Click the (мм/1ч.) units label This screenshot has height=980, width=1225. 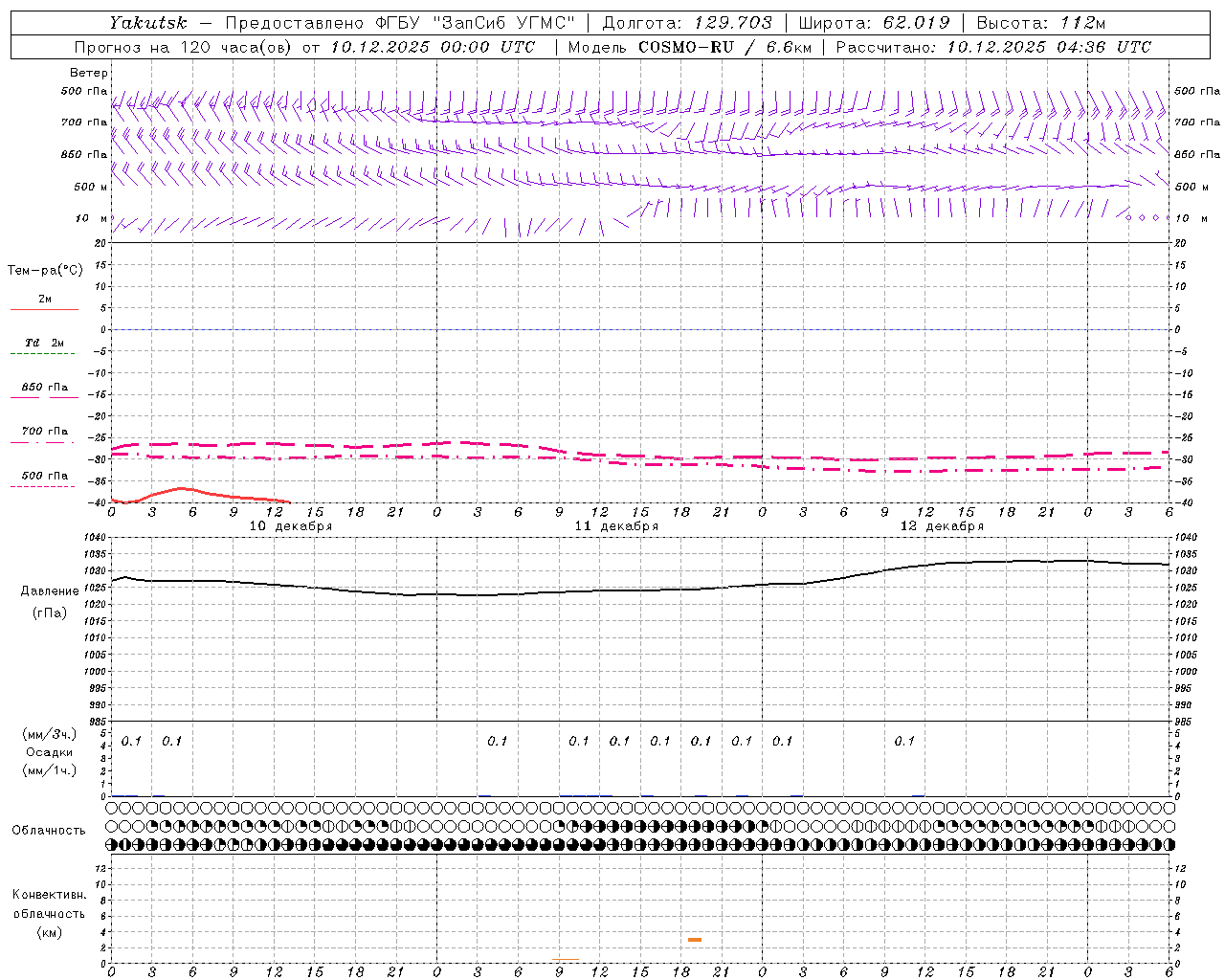50,770
